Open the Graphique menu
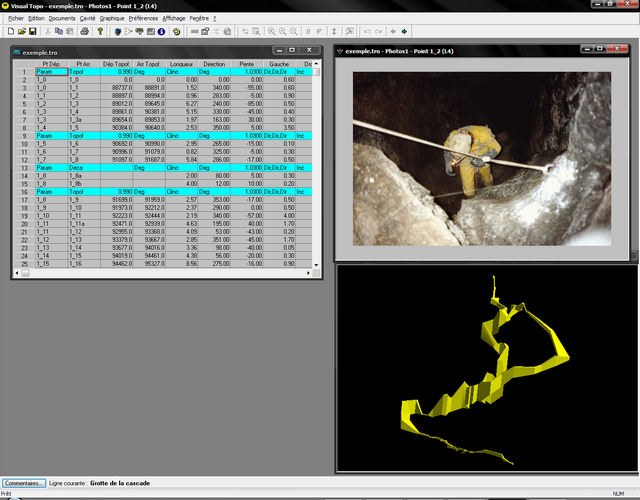The height and width of the screenshot is (500, 640). (x=112, y=18)
